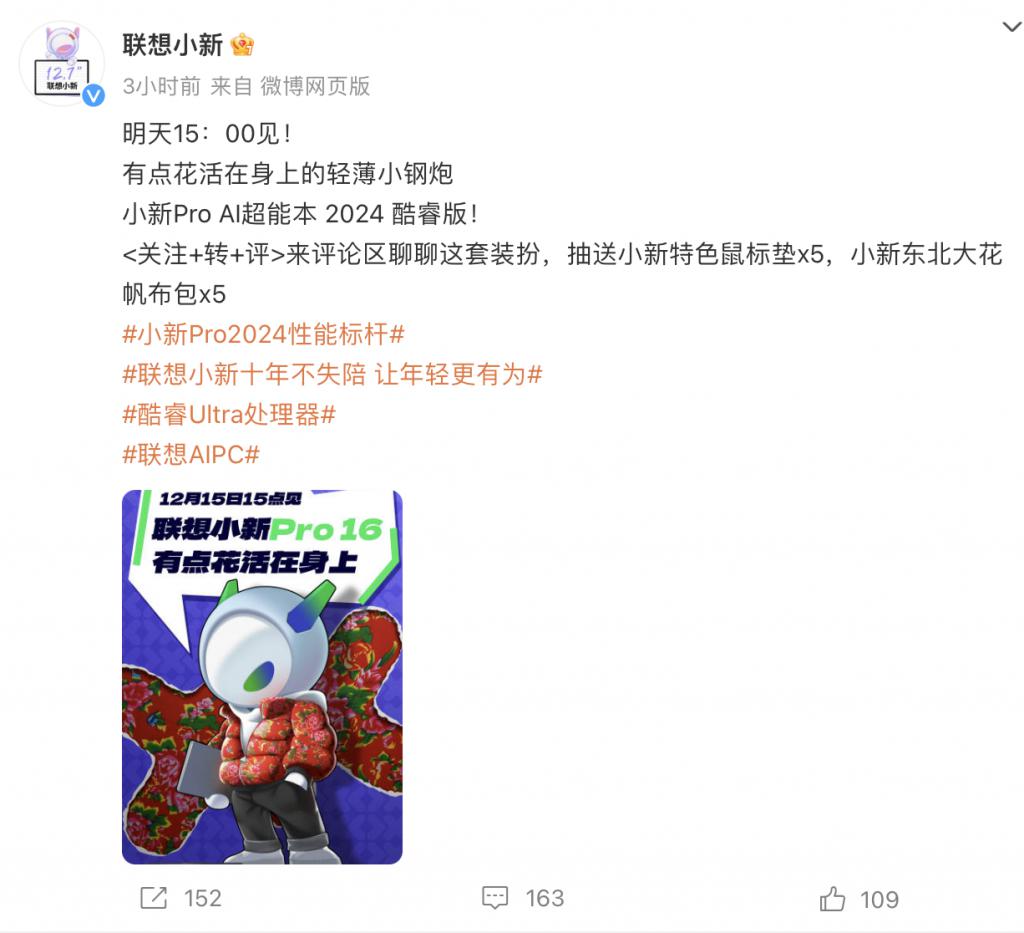The image size is (1024, 933).
Task: Like the post with thumbs-up icon
Action: click(833, 899)
